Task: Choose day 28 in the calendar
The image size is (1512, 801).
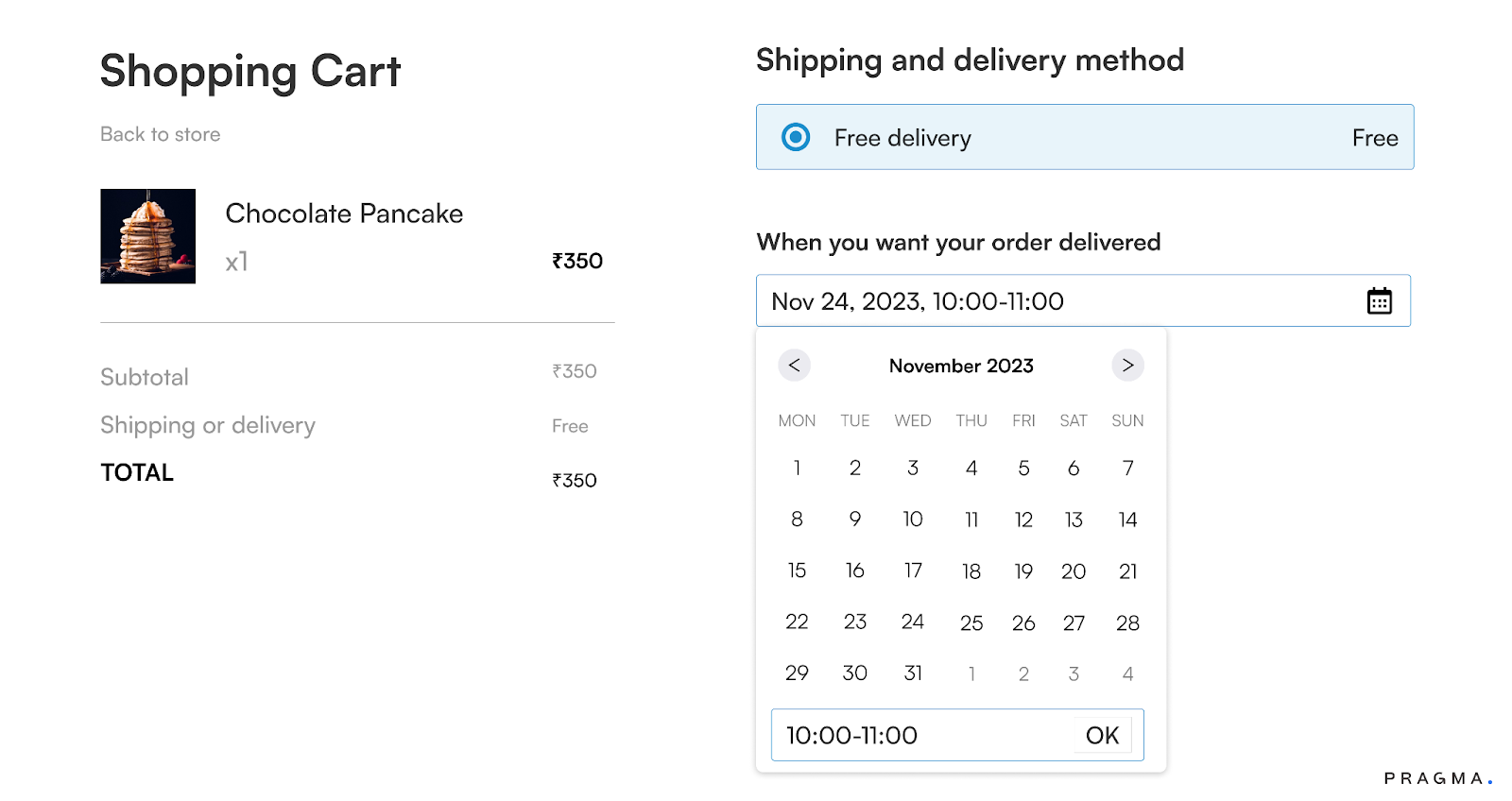Action: (1127, 623)
